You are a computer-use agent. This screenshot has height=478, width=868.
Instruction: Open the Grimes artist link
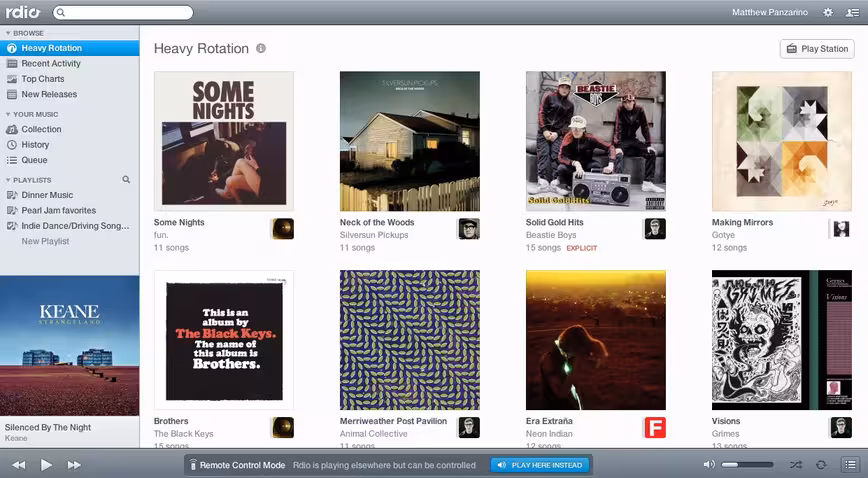725,434
